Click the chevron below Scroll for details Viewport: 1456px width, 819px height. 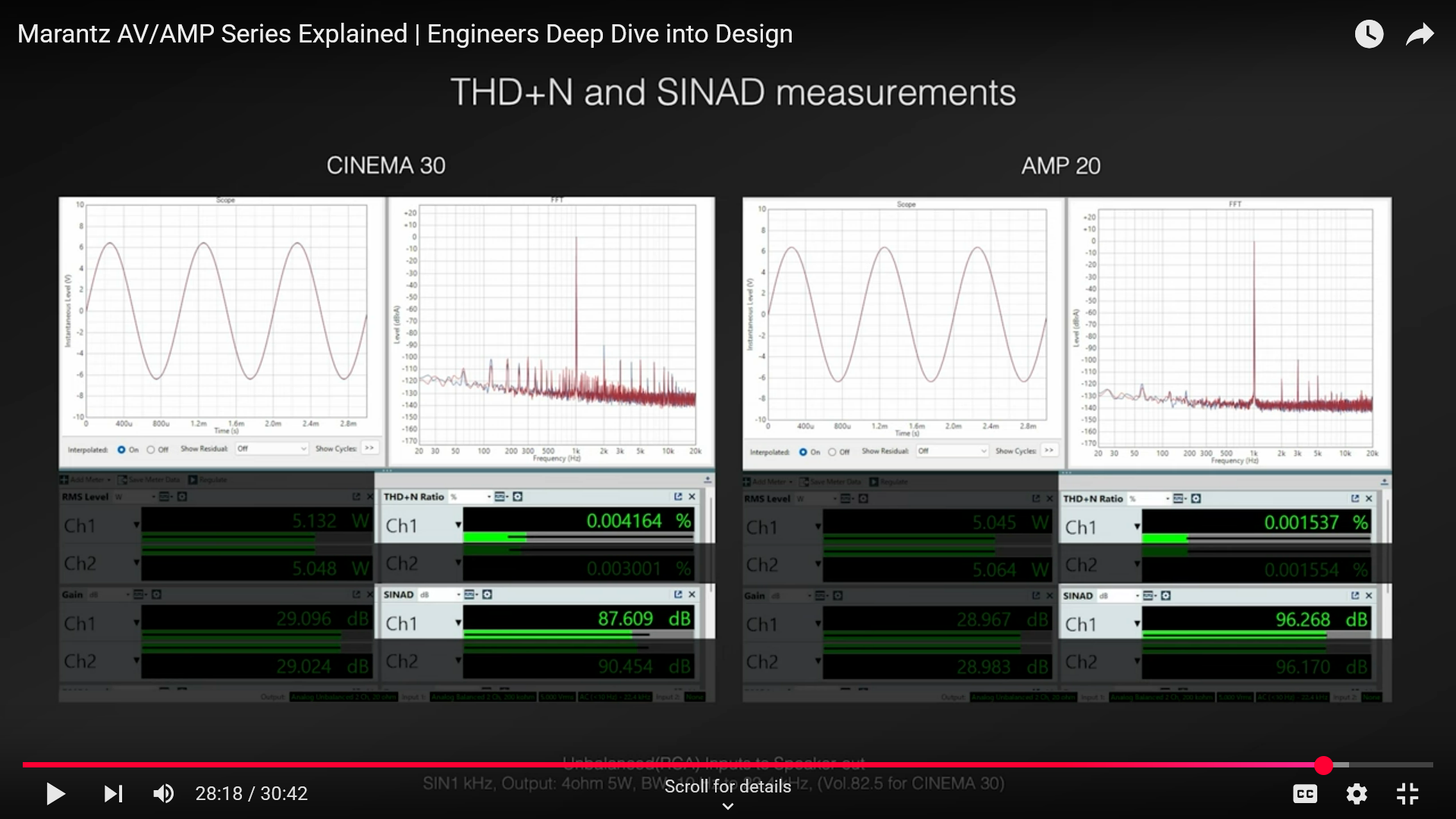tap(727, 806)
